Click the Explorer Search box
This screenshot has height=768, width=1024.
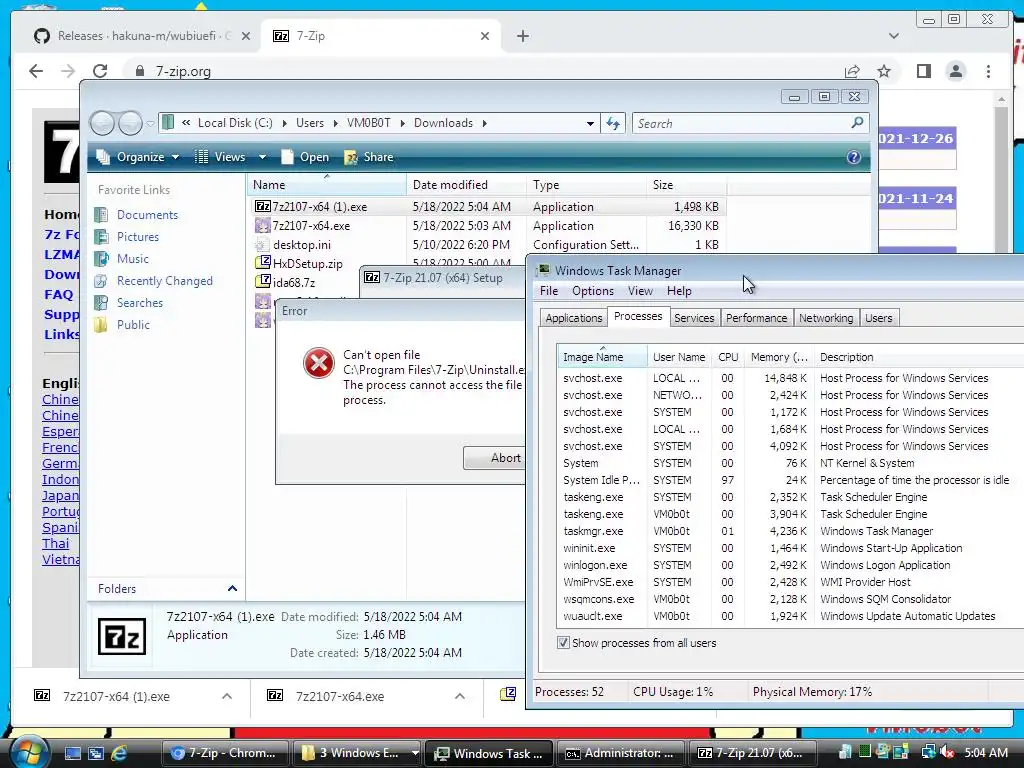750,123
